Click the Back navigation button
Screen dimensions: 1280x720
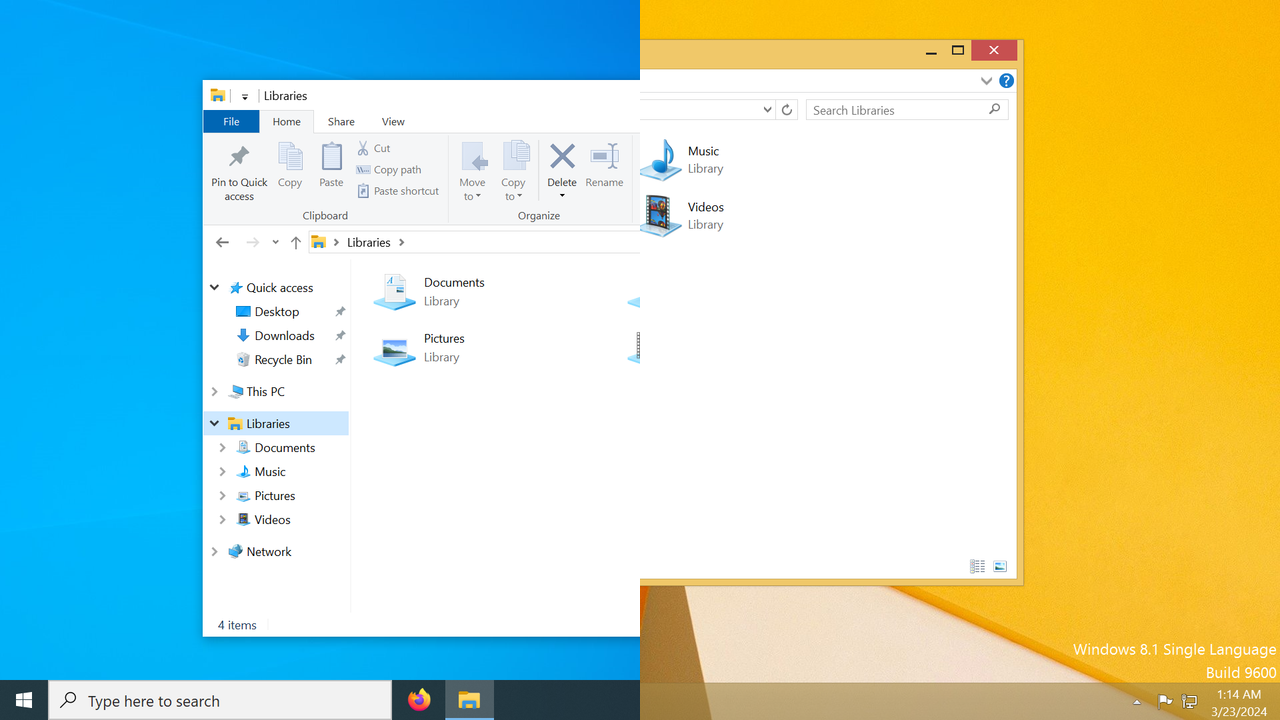[x=222, y=242]
